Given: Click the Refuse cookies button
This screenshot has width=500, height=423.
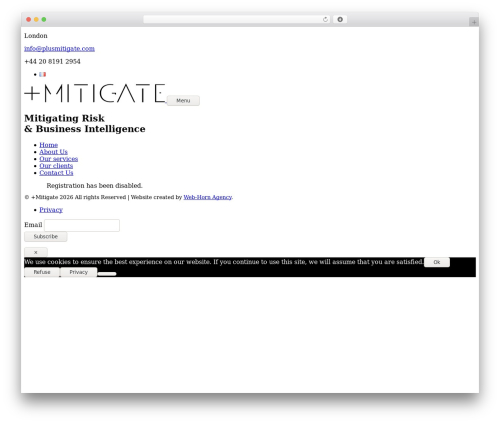Looking at the screenshot, I should [42, 272].
